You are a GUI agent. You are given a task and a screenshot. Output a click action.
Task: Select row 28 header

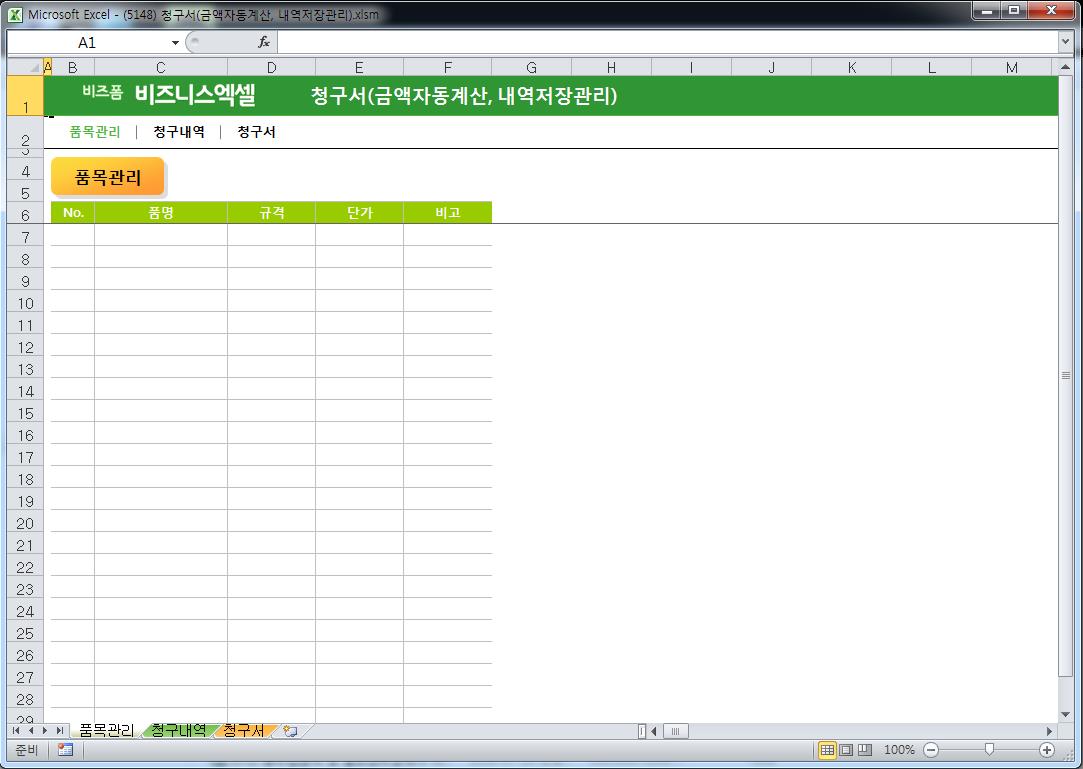26,699
